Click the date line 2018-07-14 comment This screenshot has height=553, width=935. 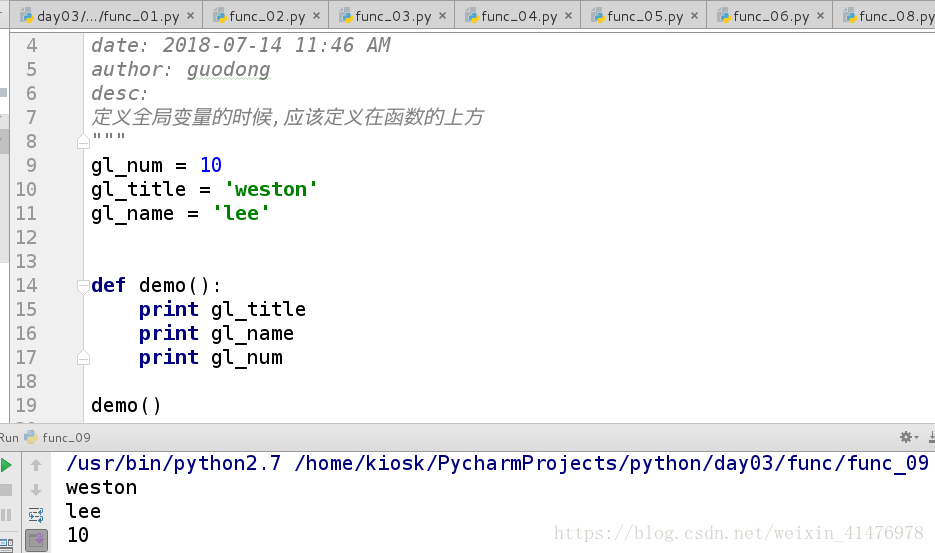tap(241, 45)
